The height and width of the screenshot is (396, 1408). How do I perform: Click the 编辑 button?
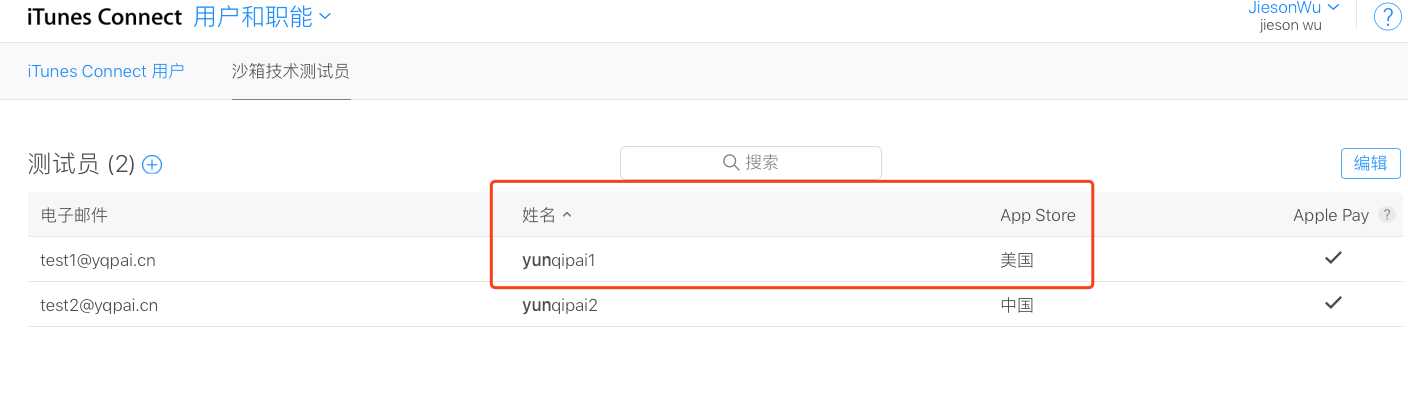tap(1370, 164)
